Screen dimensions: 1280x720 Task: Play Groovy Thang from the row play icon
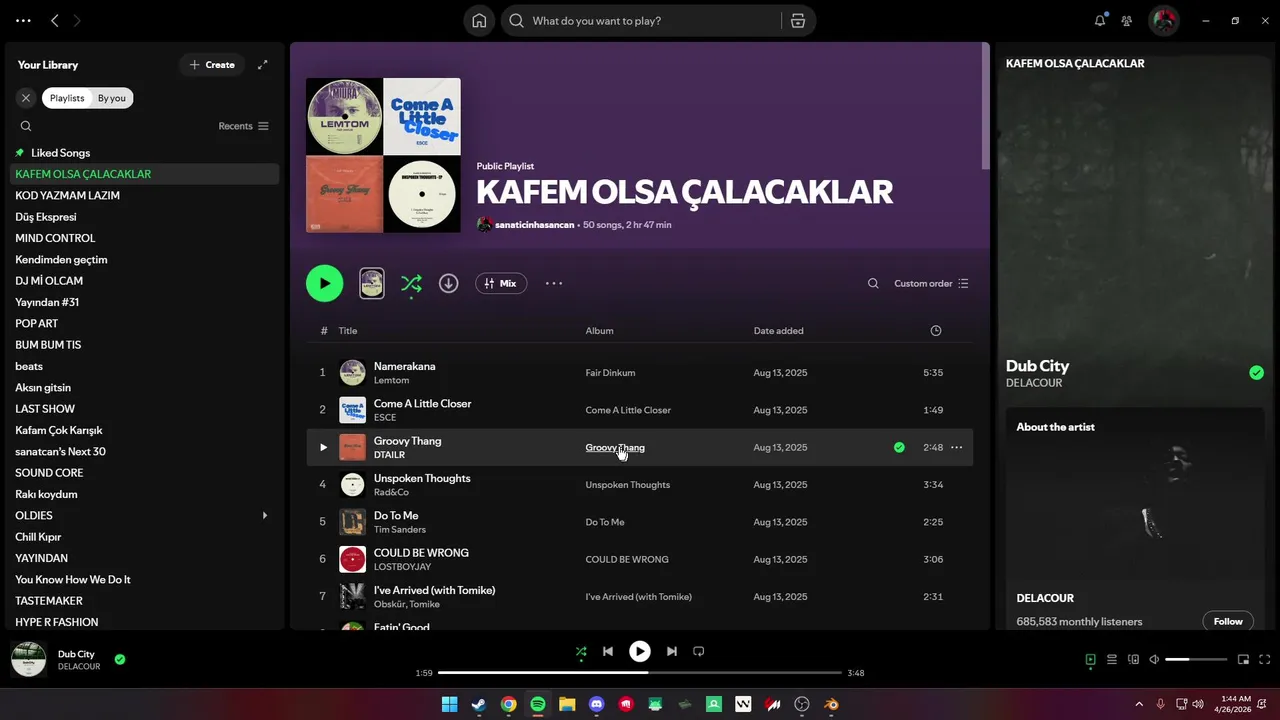point(323,447)
